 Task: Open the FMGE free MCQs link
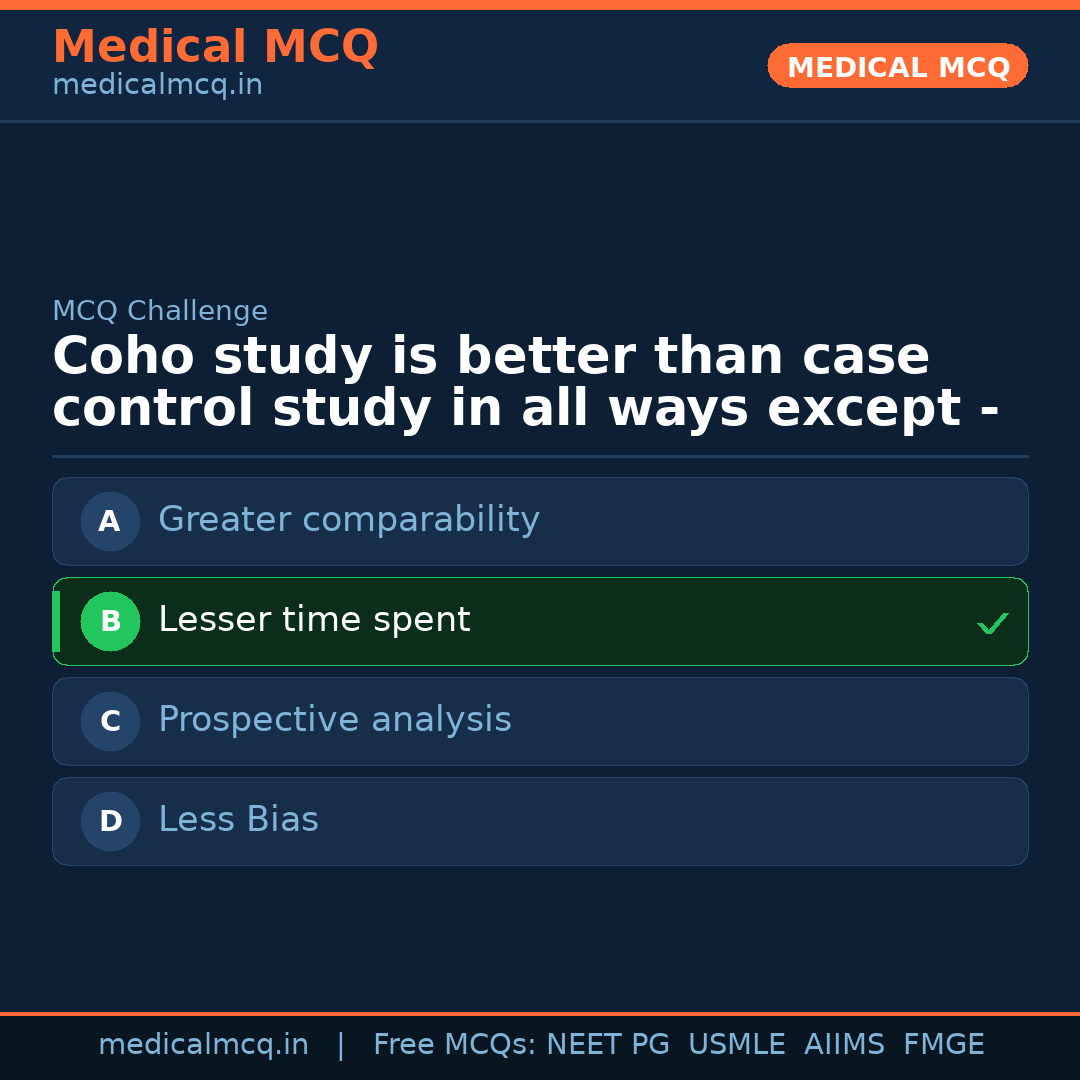[x=943, y=1044]
